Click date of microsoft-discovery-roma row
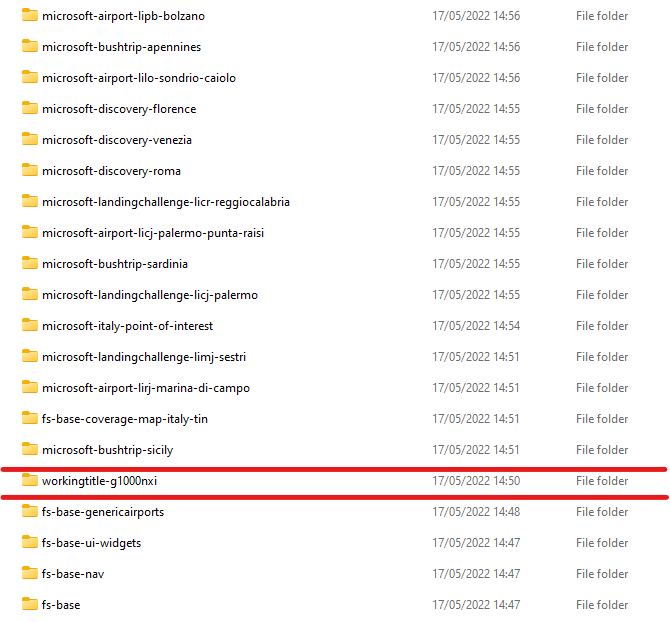This screenshot has width=670, height=622. 476,171
